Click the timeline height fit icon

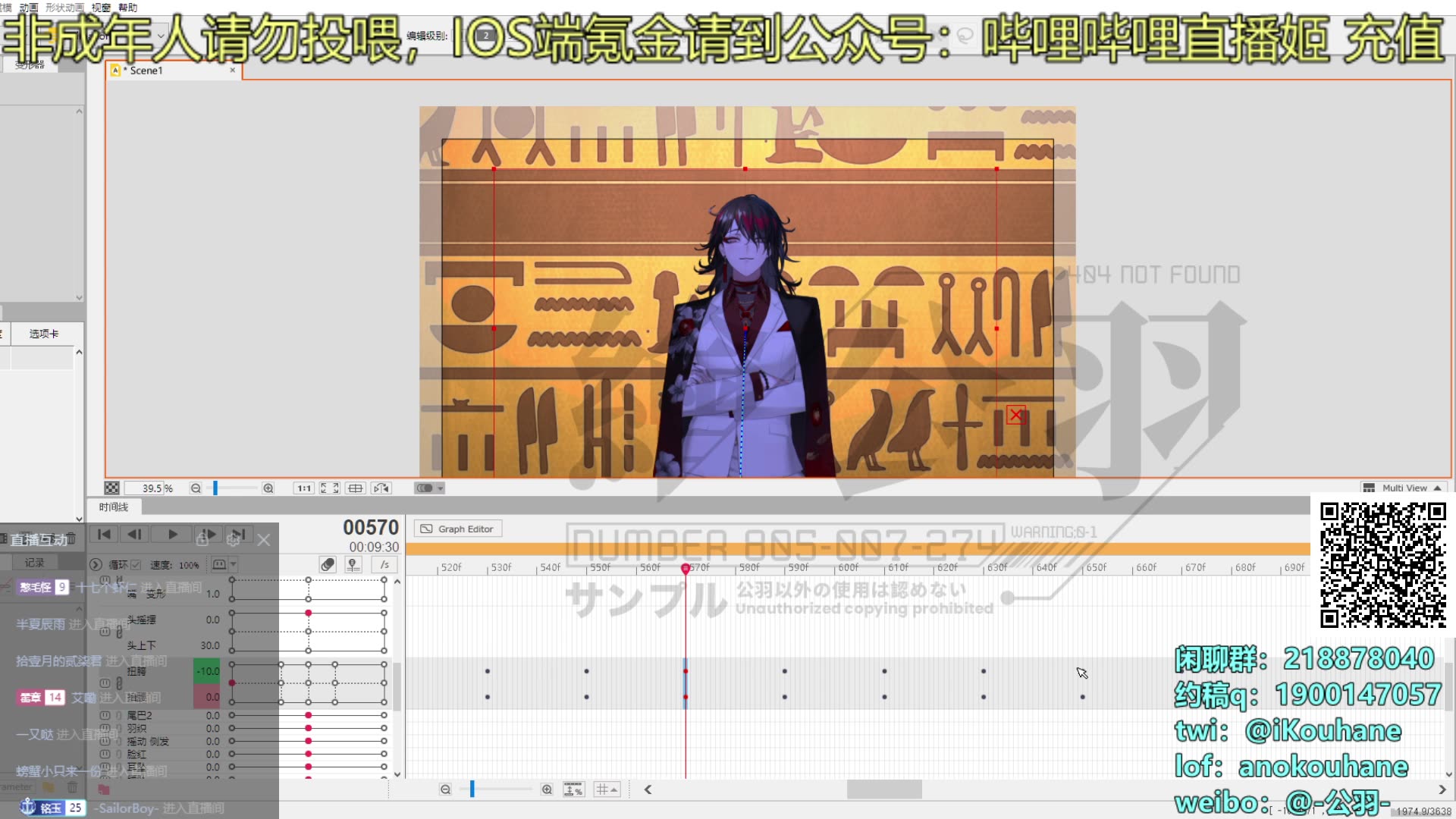tap(573, 789)
